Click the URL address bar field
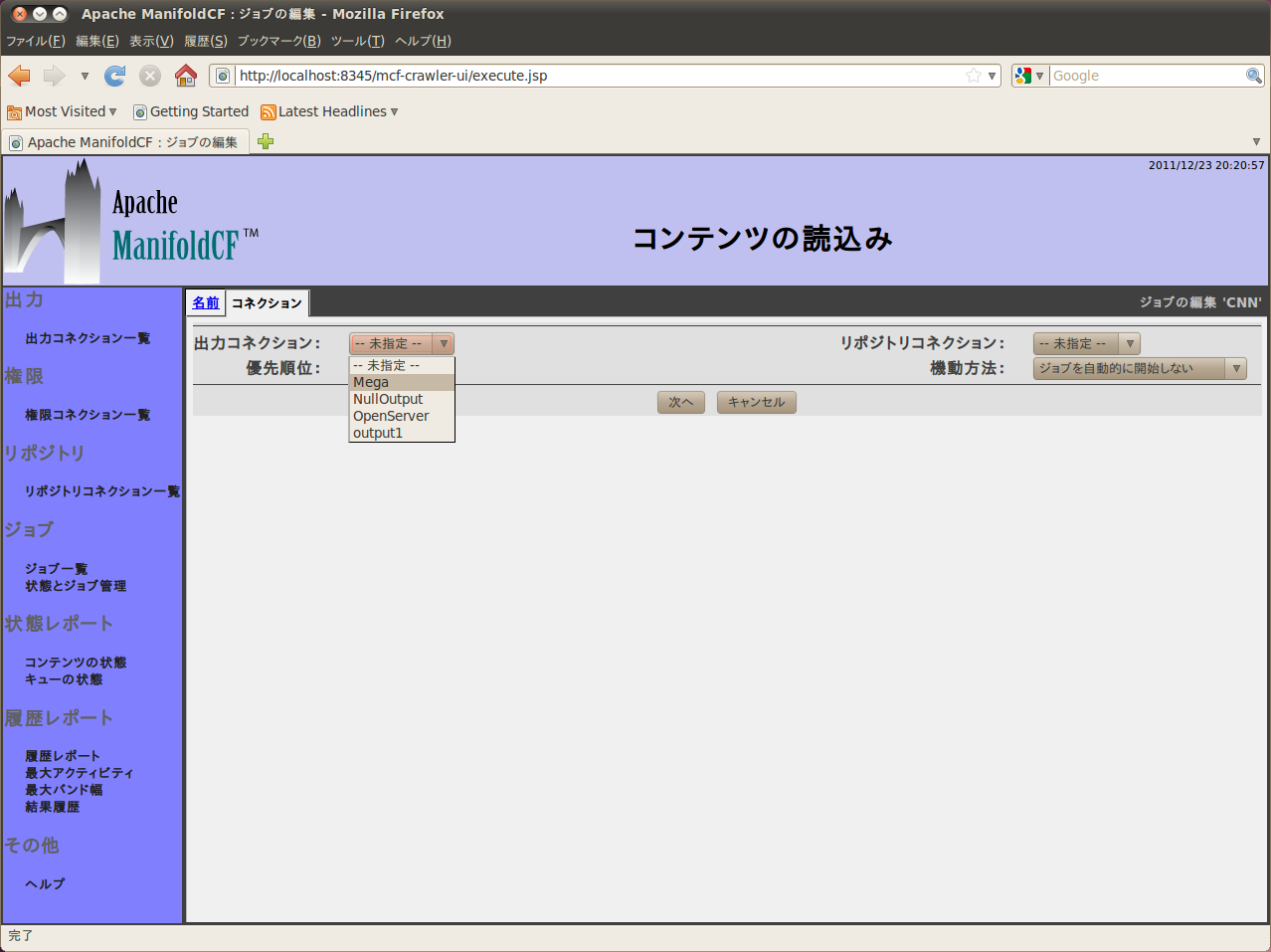This screenshot has width=1271, height=952. point(597,76)
